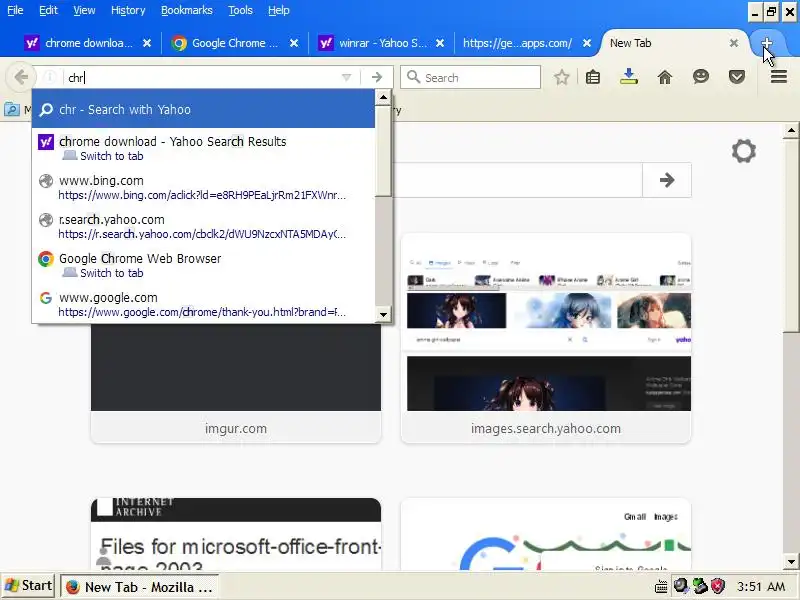
Task: Switch to the chrome download Yahoo tab
Action: coord(88,43)
